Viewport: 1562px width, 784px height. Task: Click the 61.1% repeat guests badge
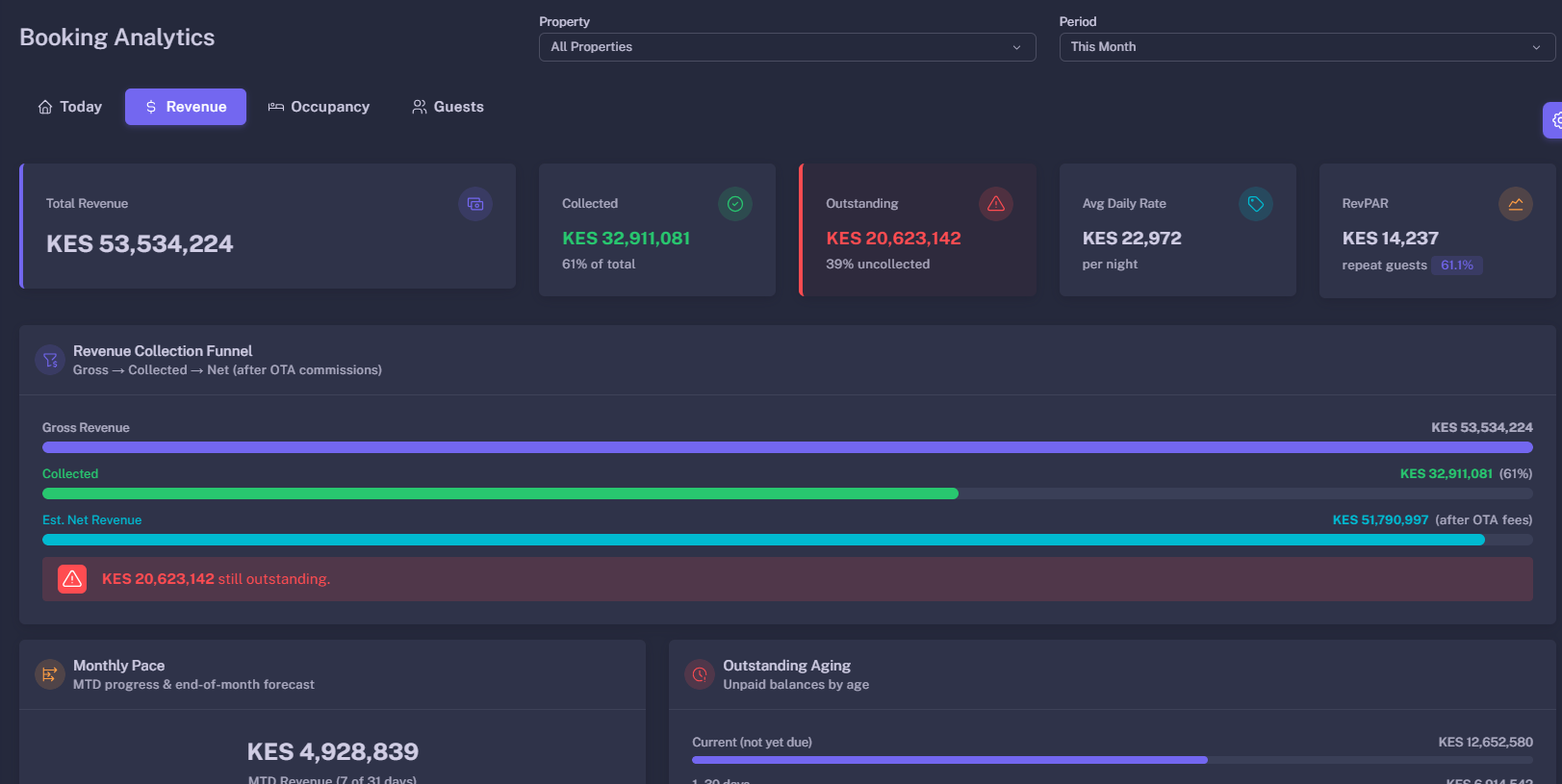pos(1457,266)
